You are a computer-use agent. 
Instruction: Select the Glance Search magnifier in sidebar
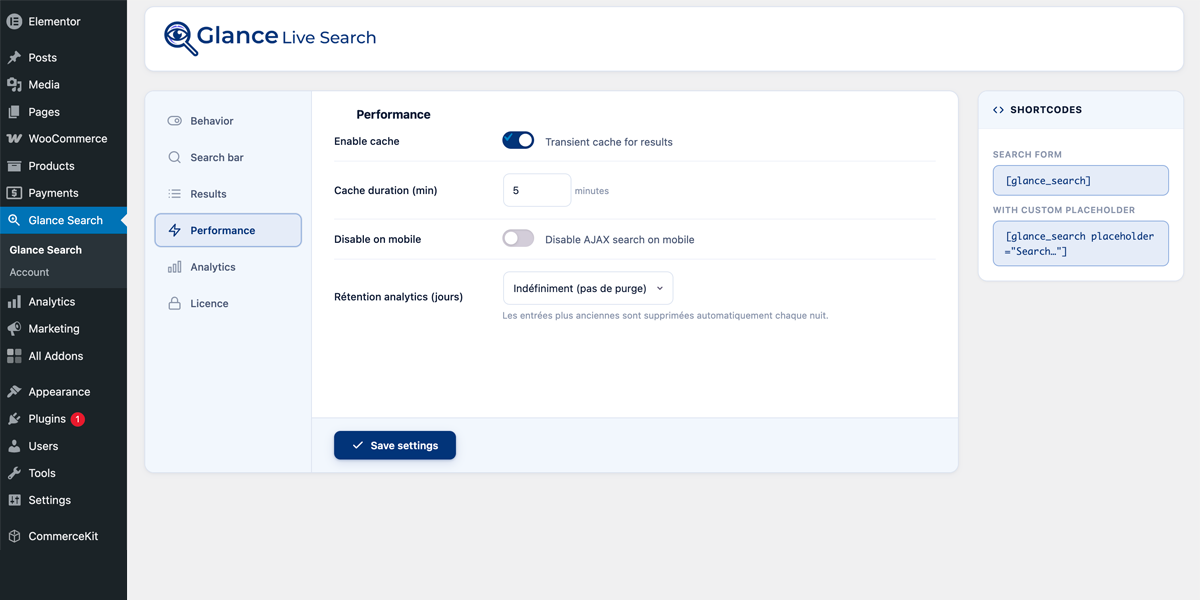[x=14, y=219]
